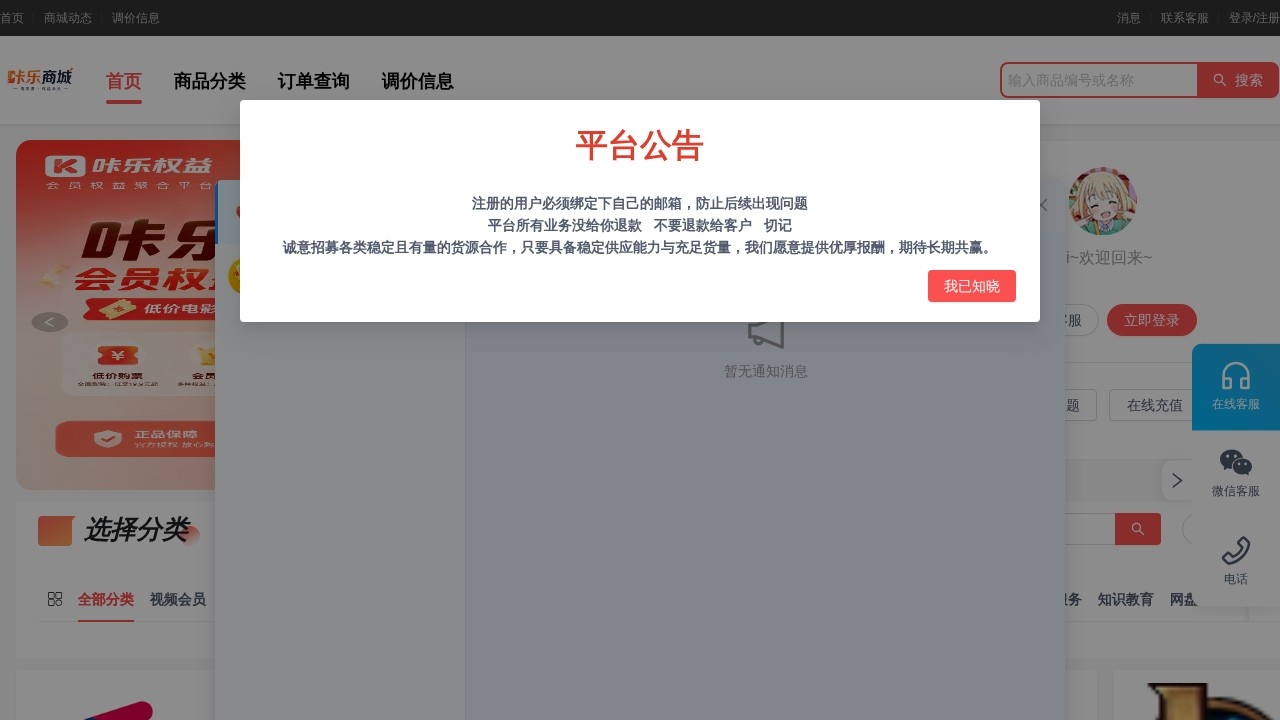Show previous banner slide arrow
Screen dimensions: 1280x720
click(49, 322)
